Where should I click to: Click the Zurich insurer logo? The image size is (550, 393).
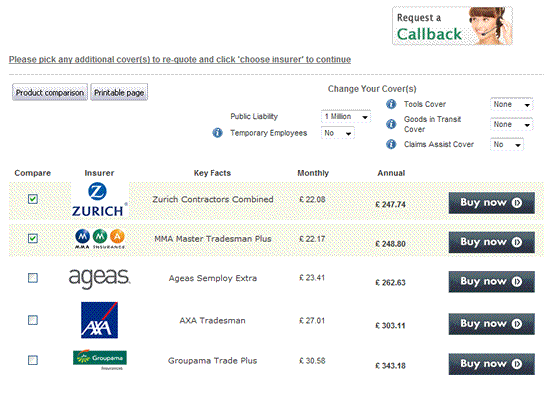100,200
